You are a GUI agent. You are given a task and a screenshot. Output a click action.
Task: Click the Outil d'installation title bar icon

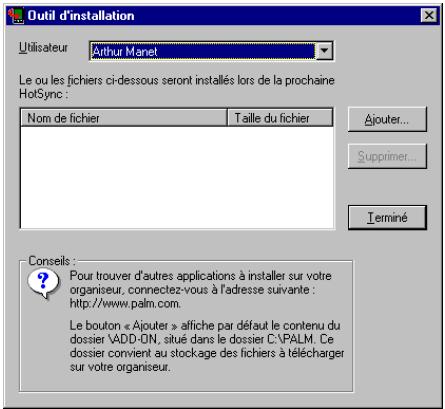click(x=16, y=15)
